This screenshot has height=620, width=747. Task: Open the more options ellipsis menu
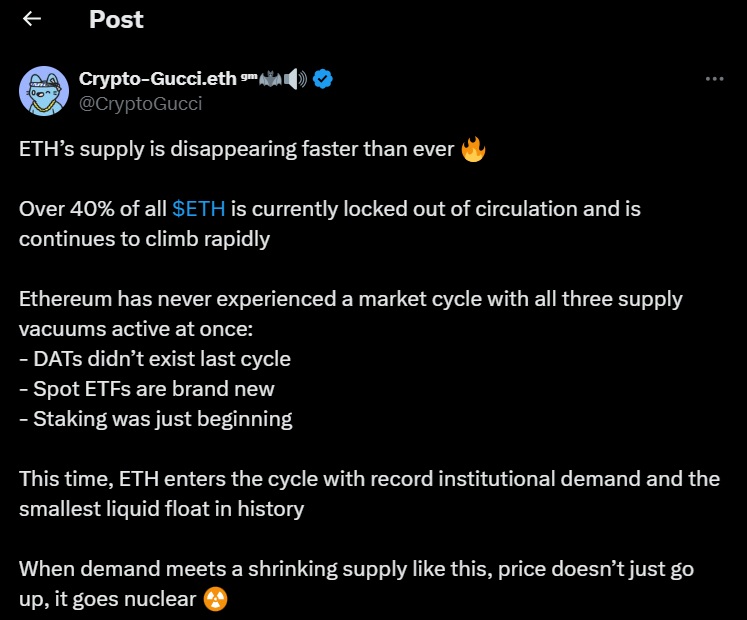(x=714, y=79)
